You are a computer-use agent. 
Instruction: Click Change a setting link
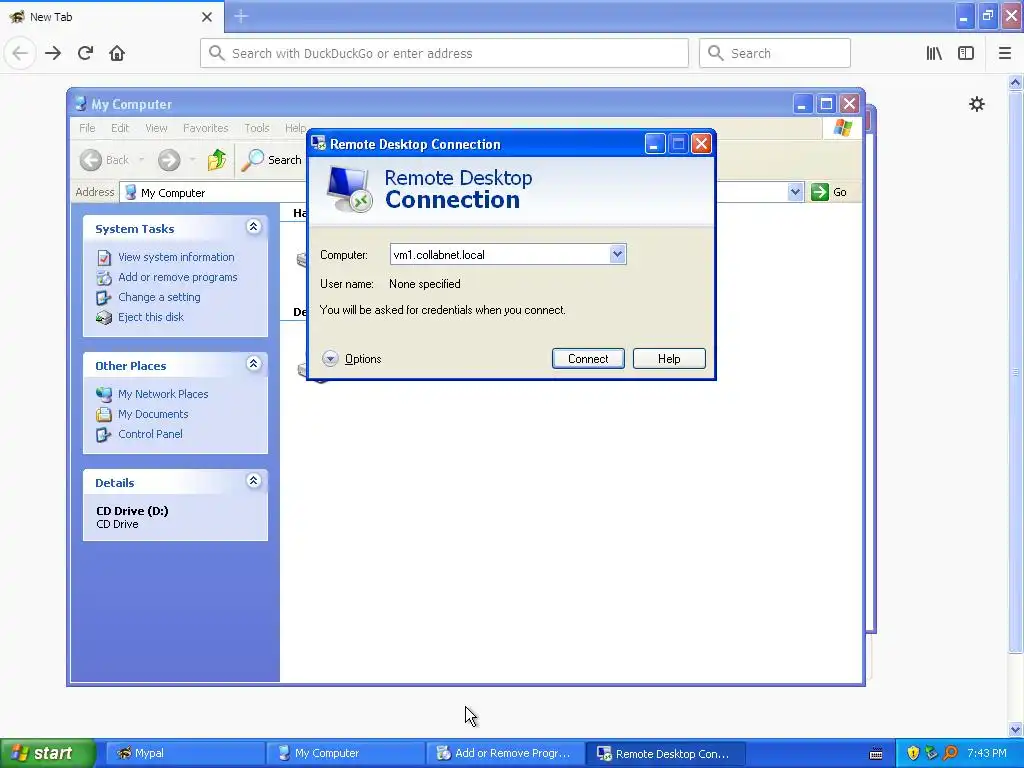pos(159,297)
